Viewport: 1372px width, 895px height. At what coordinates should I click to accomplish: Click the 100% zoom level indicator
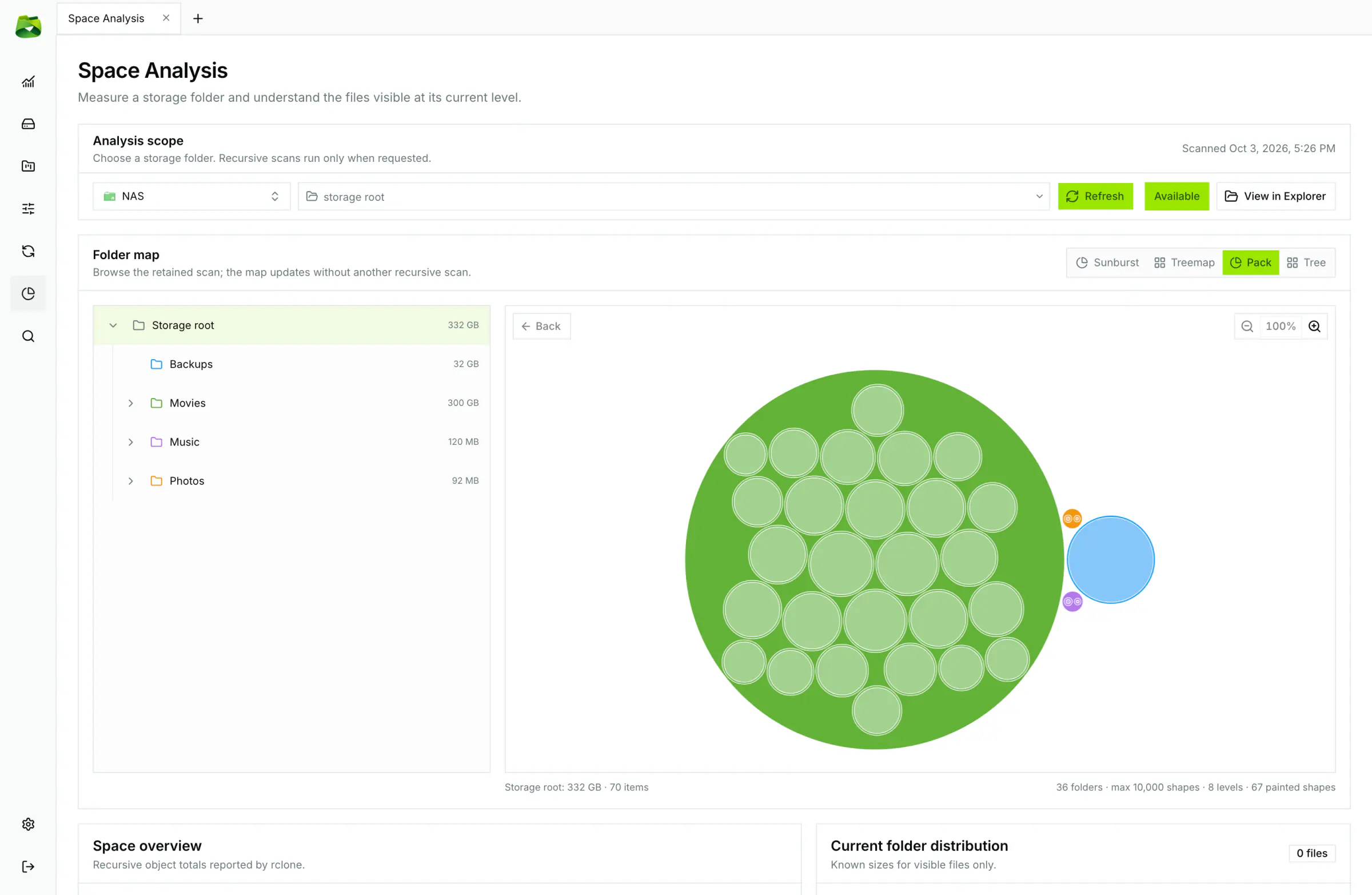pos(1281,327)
